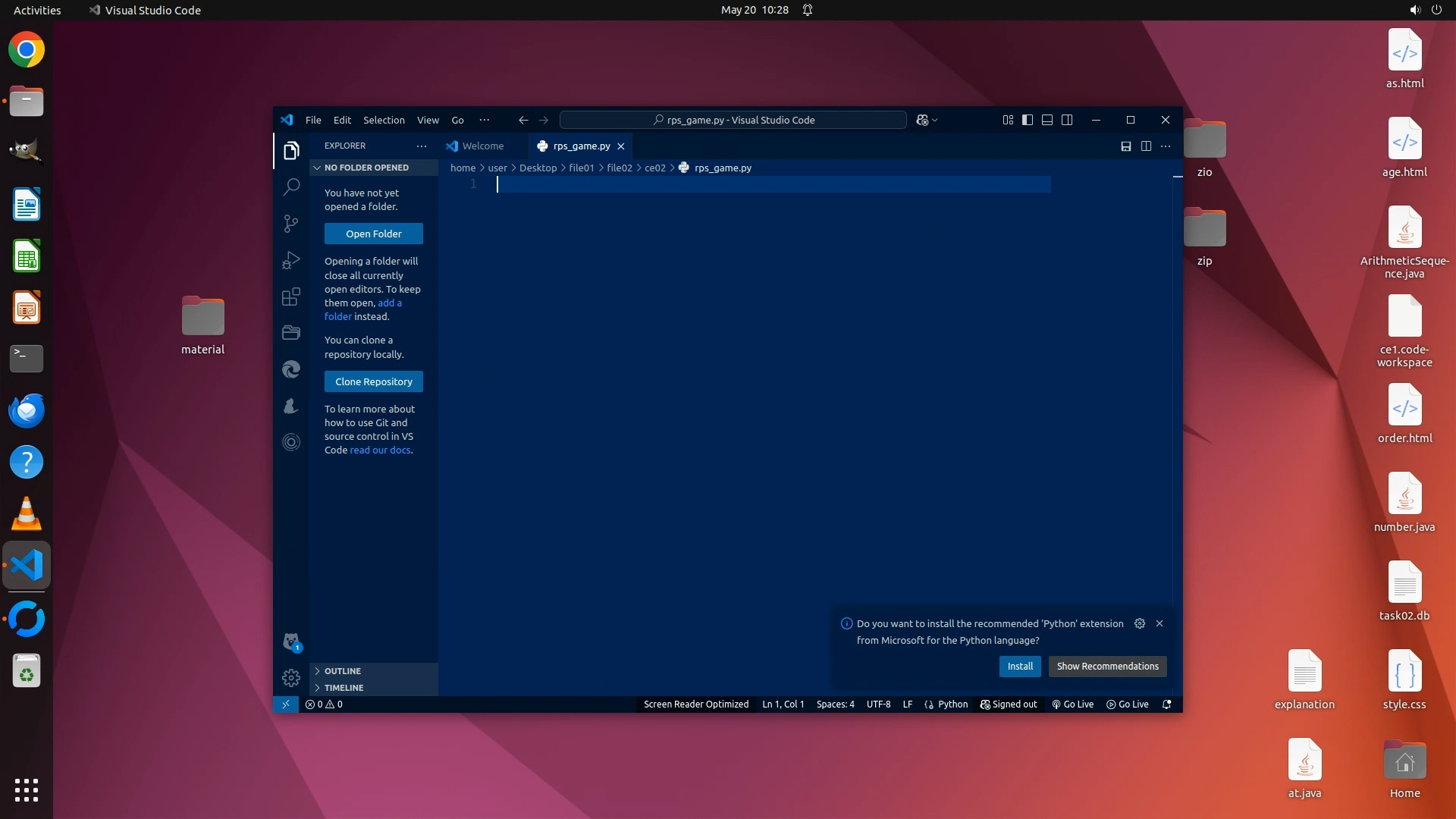The height and width of the screenshot is (819, 1456).
Task: Click the Open Folder button
Action: coord(374,234)
